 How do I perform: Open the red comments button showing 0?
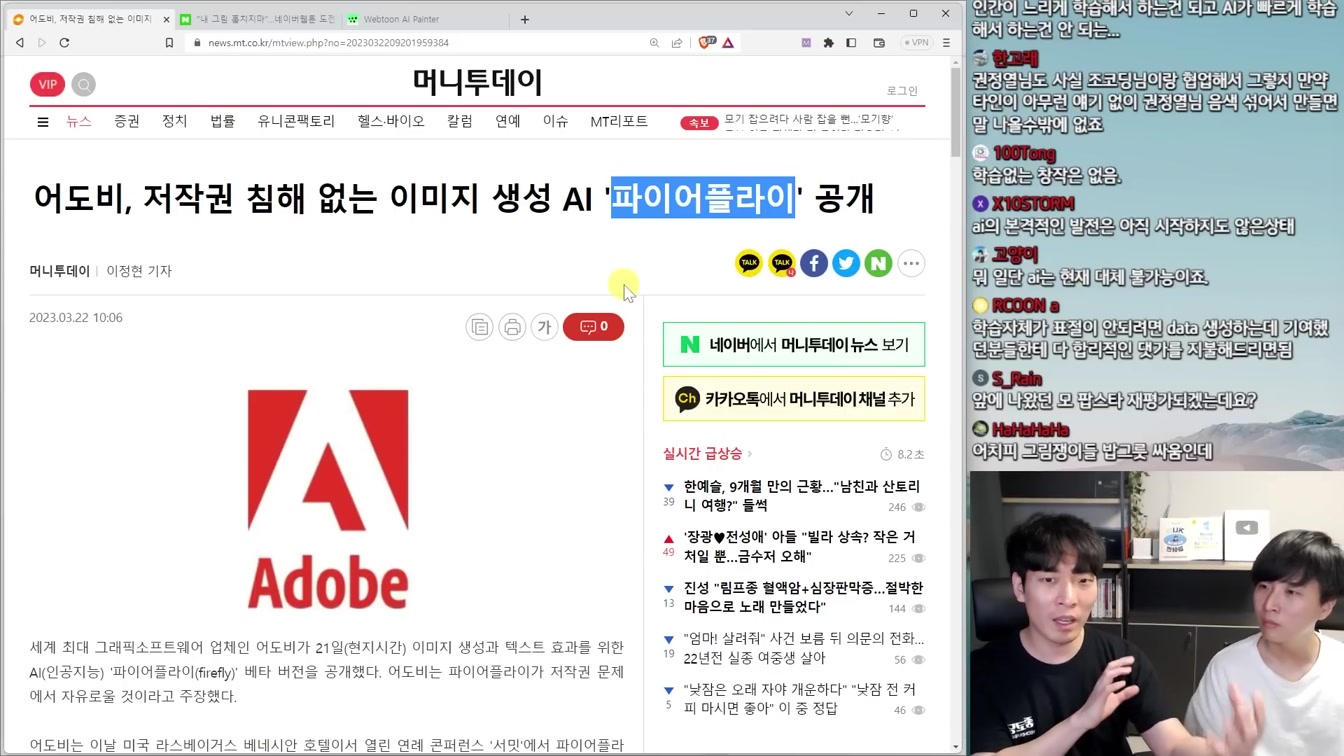point(593,327)
